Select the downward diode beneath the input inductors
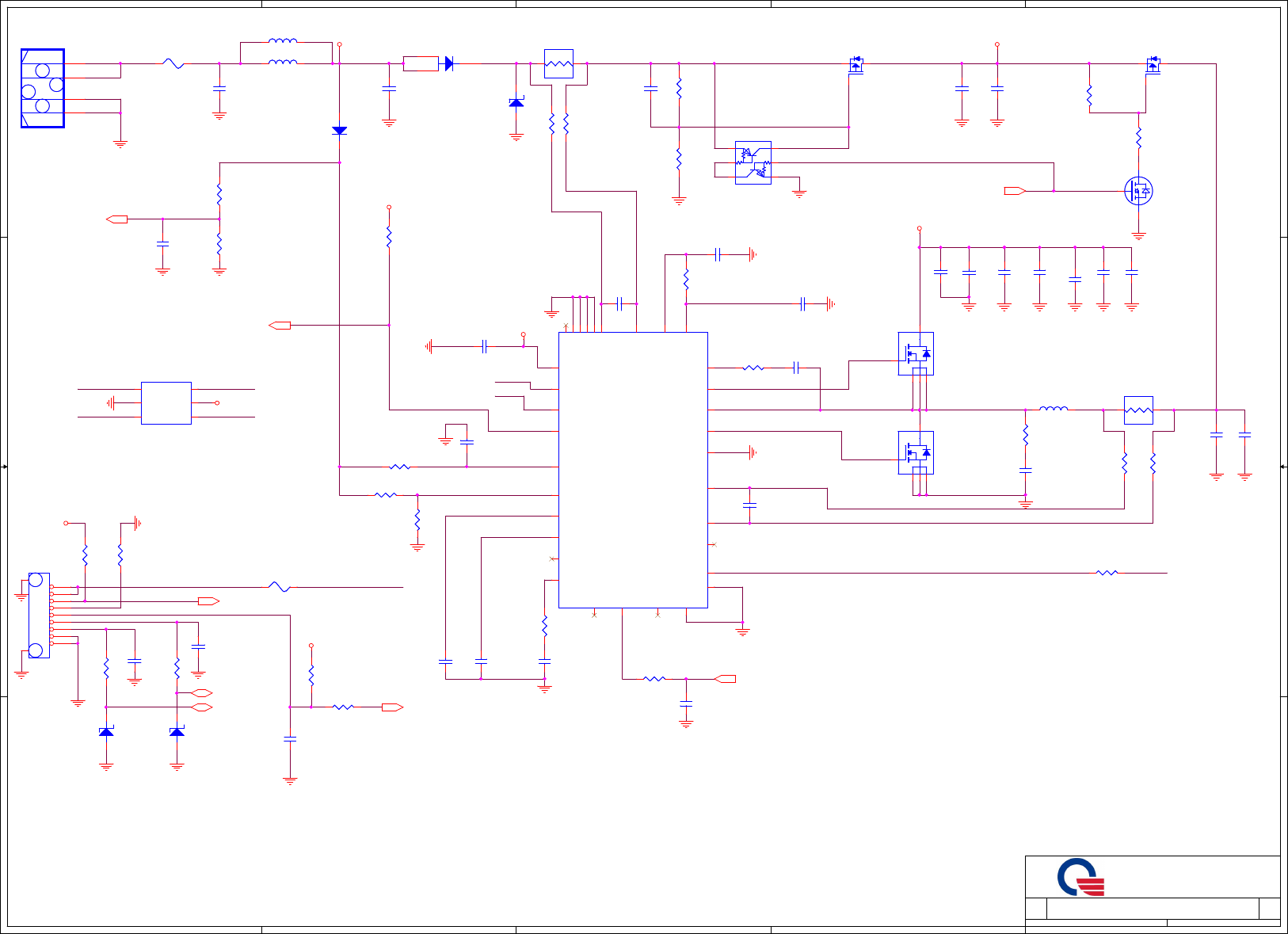The height and width of the screenshot is (934, 1288). tap(339, 131)
